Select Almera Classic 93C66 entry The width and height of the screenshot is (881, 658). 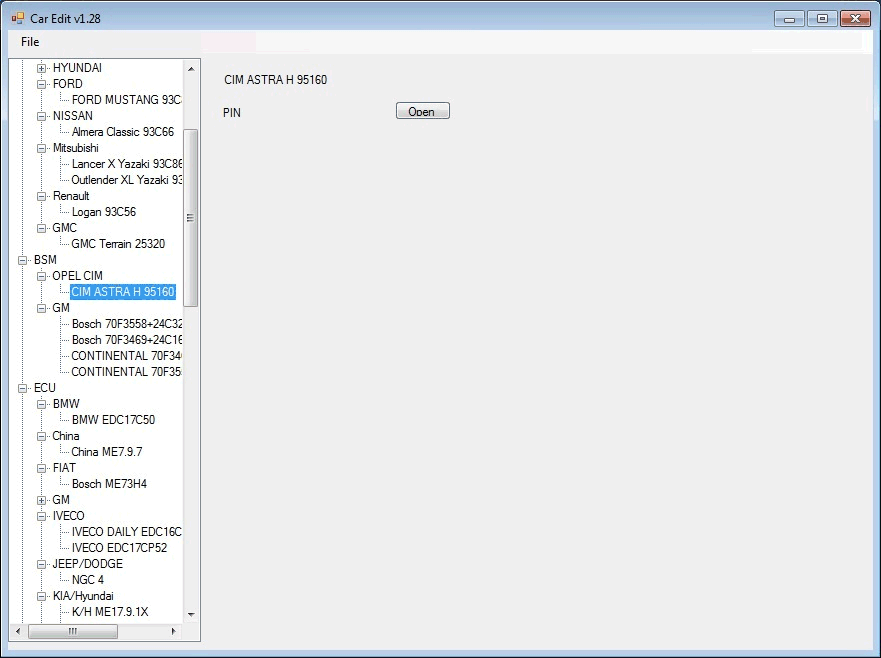[x=122, y=132]
